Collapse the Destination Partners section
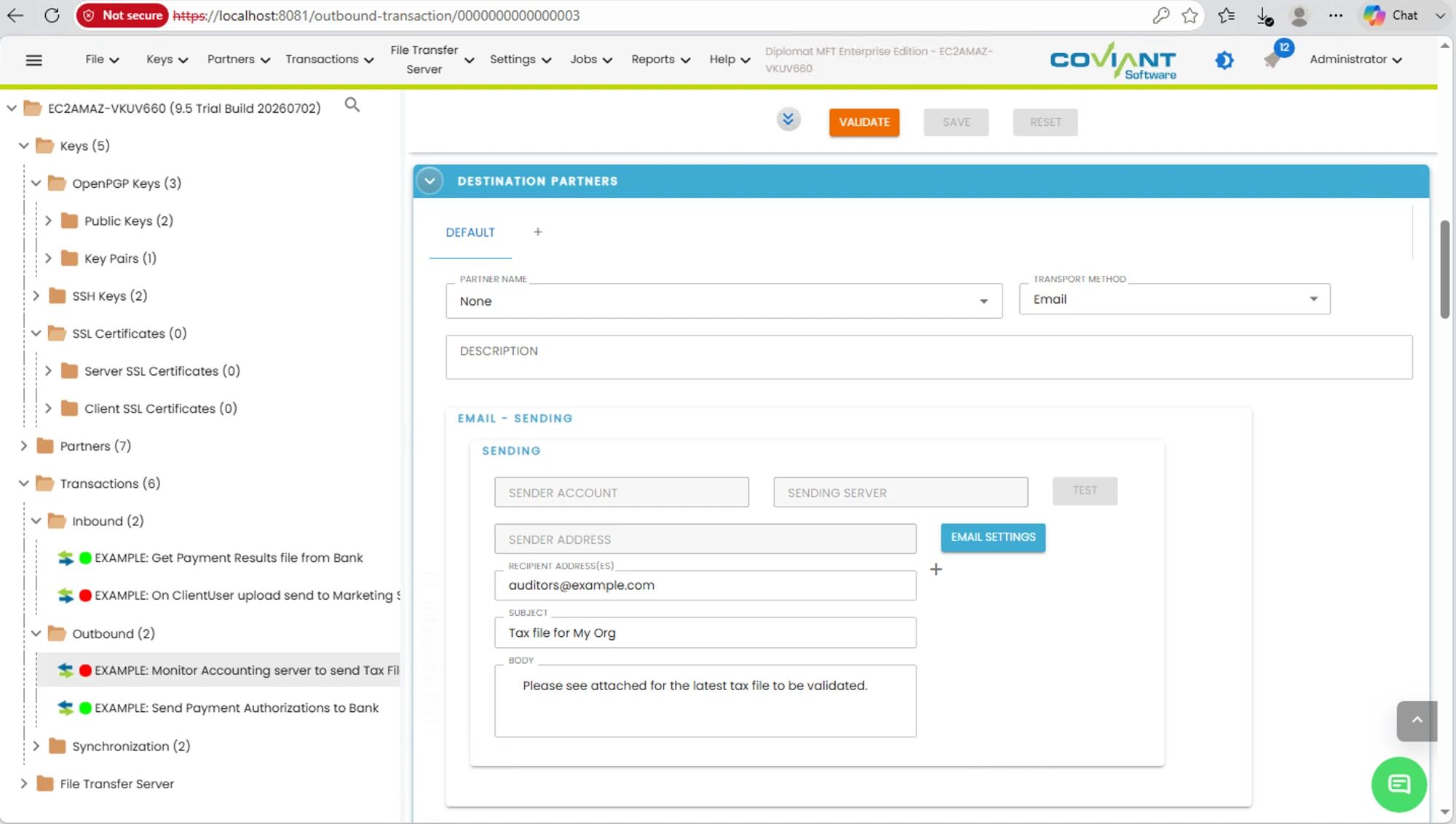The height and width of the screenshot is (824, 1456). pos(430,181)
